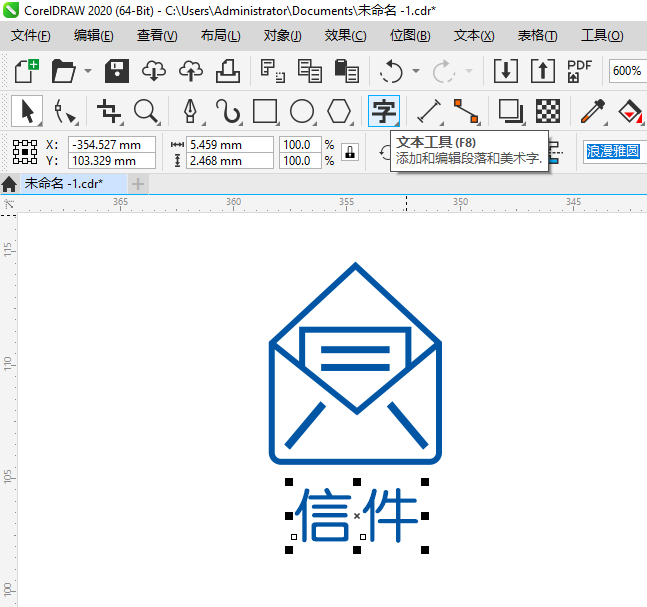Open the 表格(T) menu
Image resolution: width=647 pixels, height=607 pixels.
tap(538, 35)
